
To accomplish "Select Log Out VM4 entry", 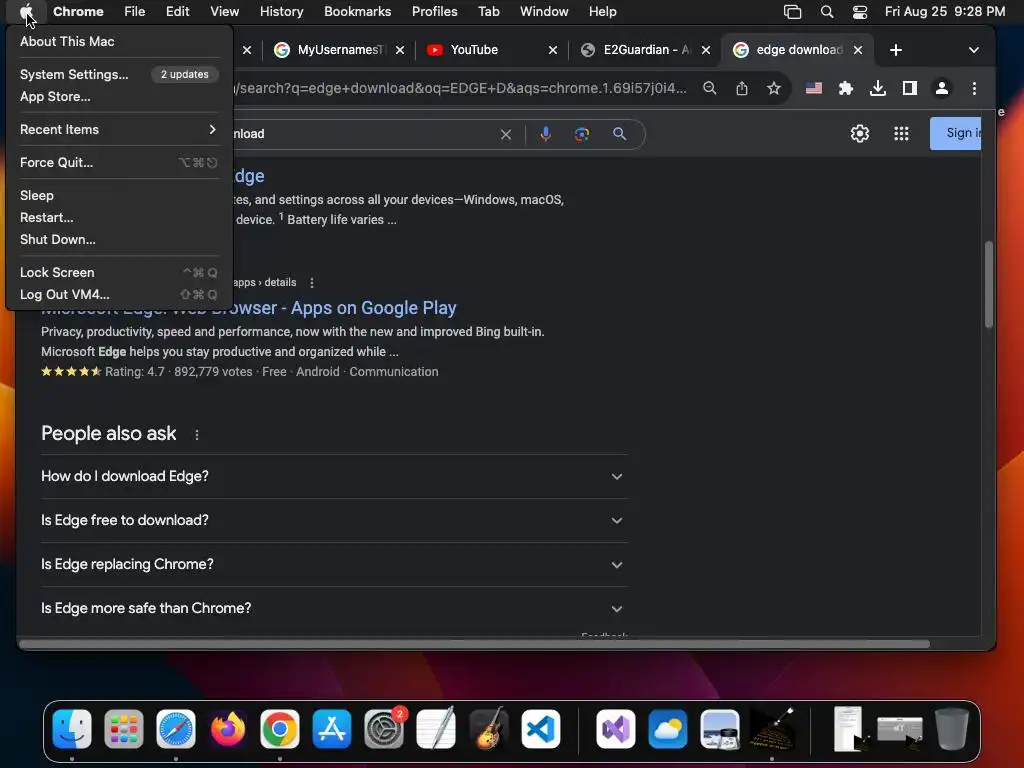I will pyautogui.click(x=119, y=295).
